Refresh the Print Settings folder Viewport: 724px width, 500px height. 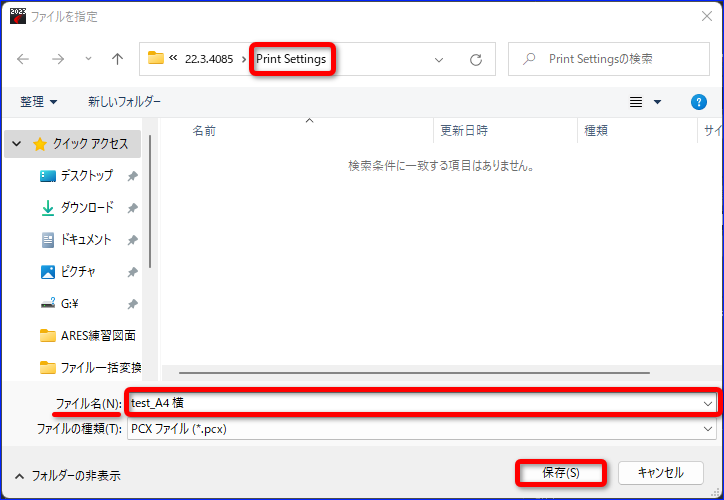pos(476,60)
